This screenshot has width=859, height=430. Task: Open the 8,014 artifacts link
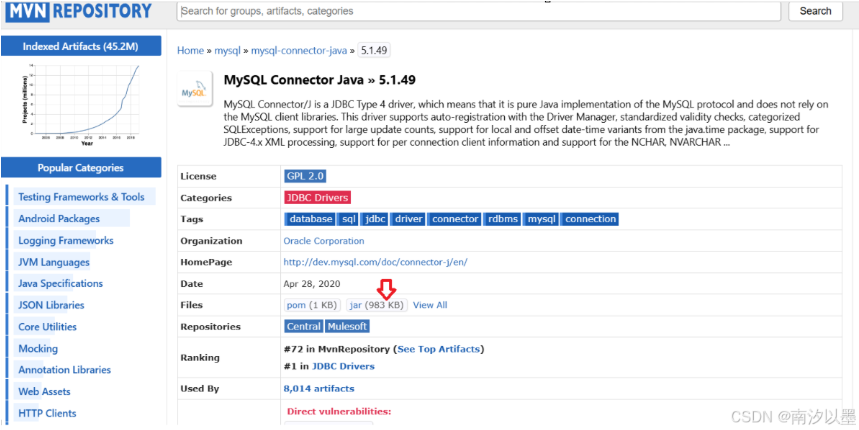(318, 388)
